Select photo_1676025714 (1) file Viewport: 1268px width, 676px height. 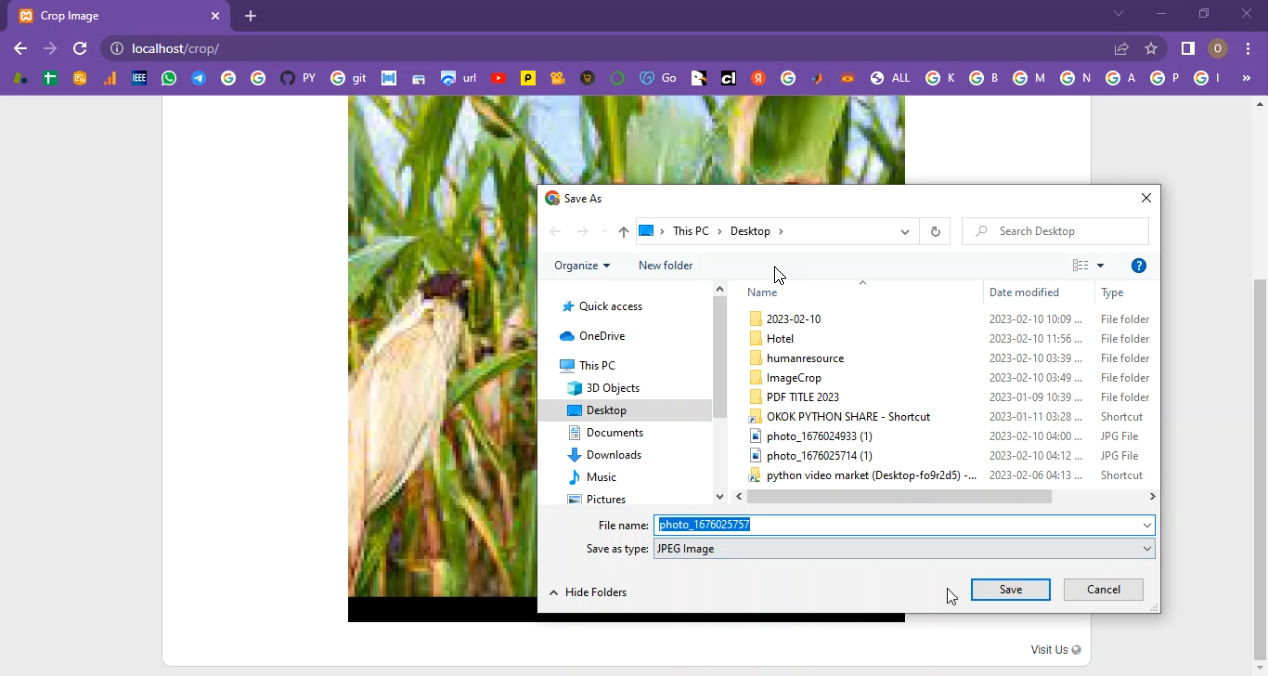tap(811, 456)
